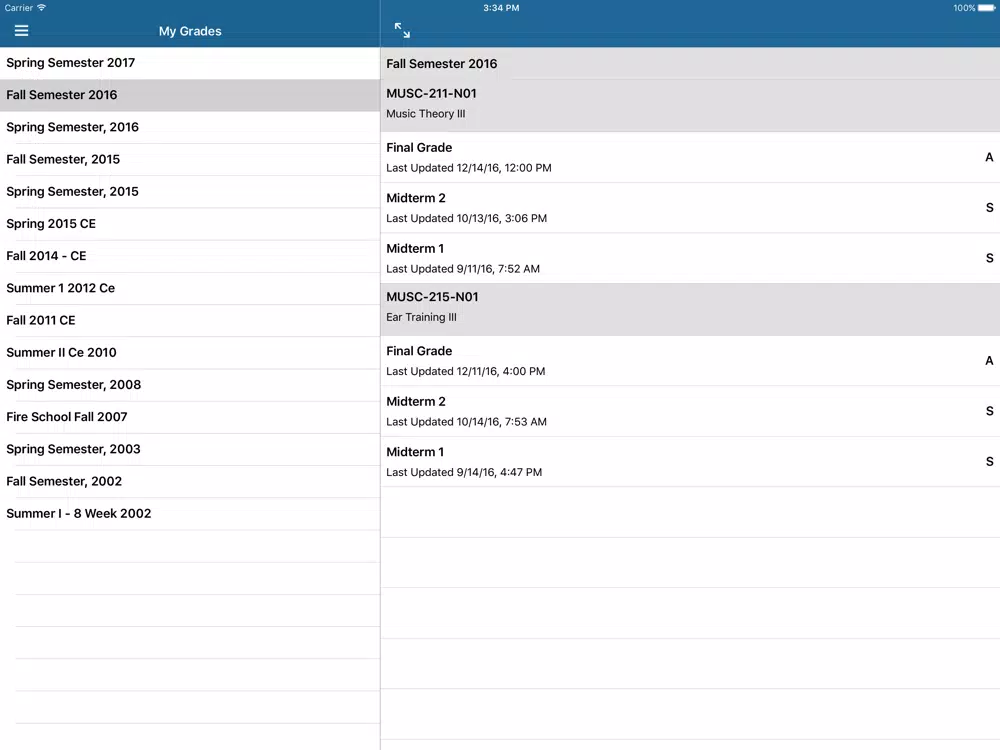
Task: Tap the 100% battery percentage
Action: [964, 8]
